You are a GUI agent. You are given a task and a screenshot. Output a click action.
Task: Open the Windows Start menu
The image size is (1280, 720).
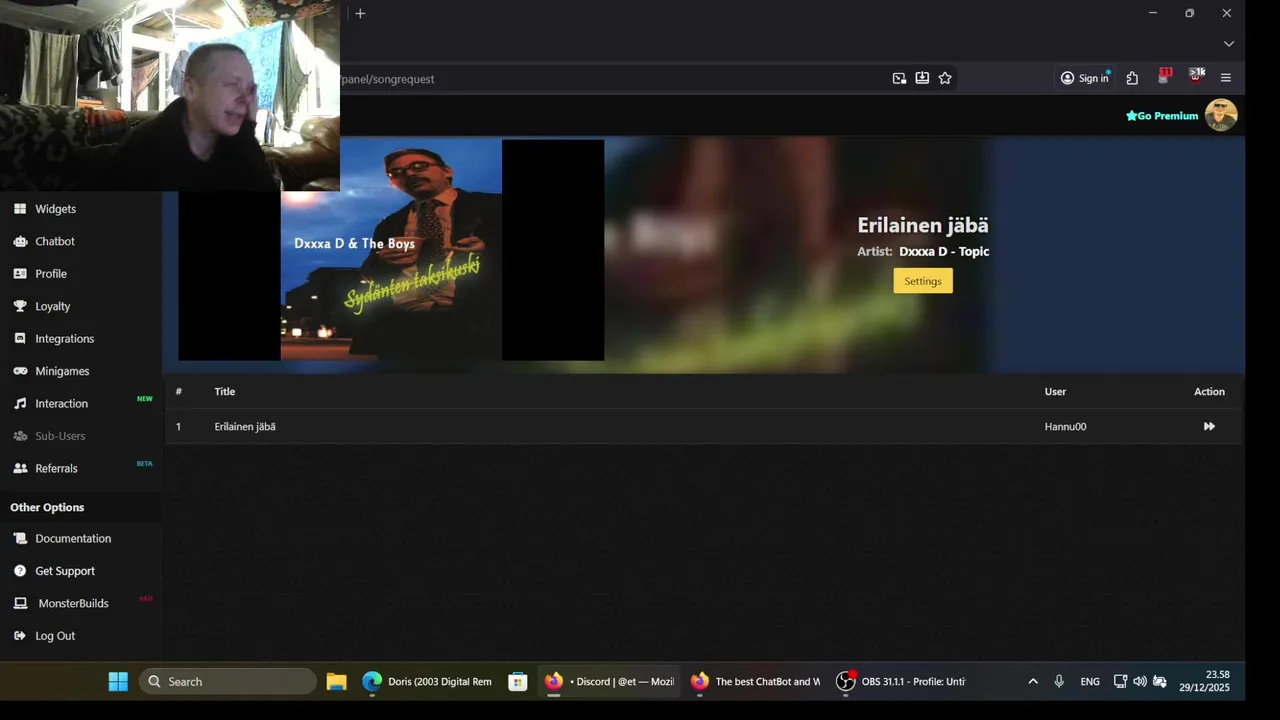tap(118, 682)
